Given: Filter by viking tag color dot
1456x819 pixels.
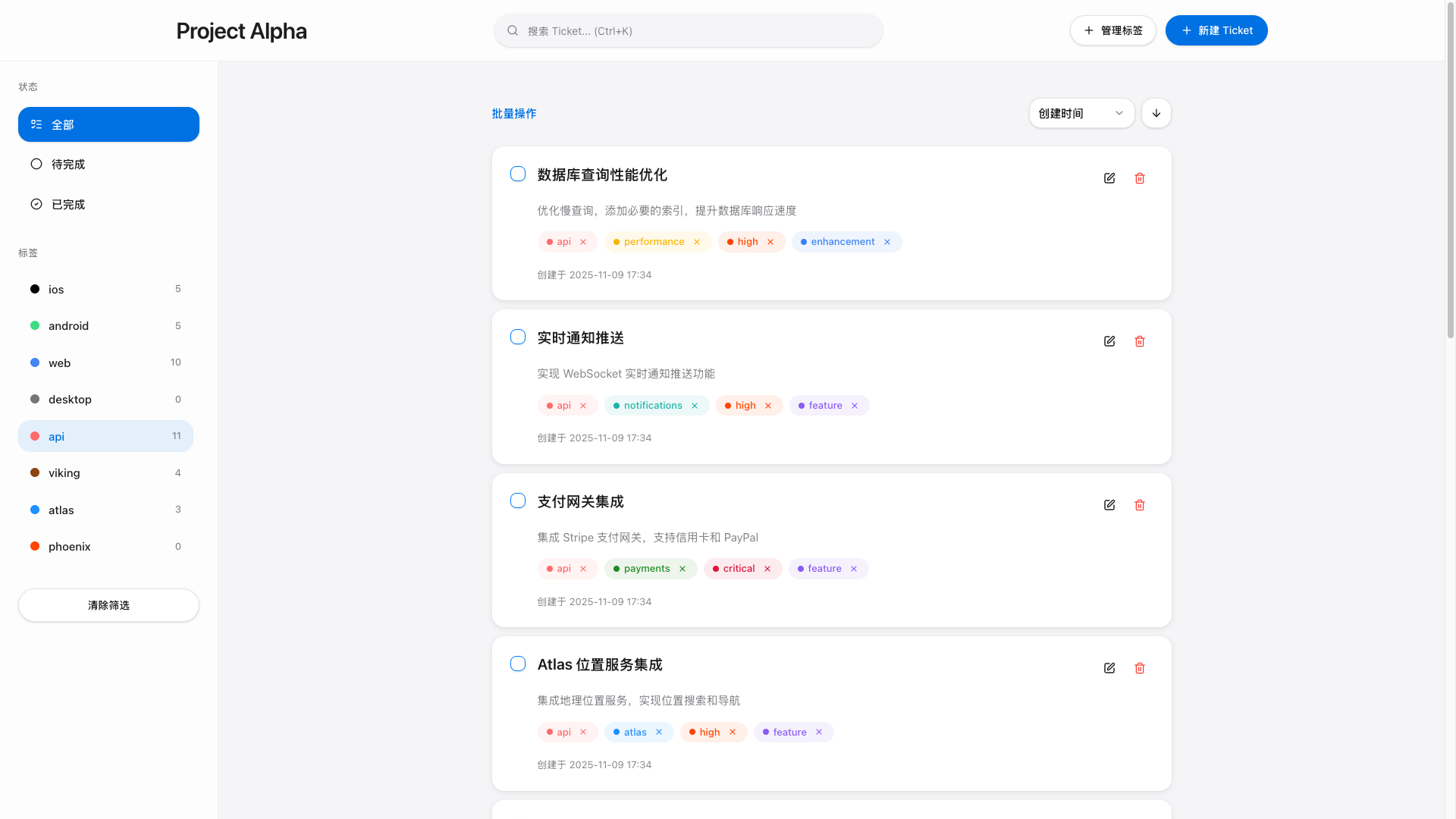Looking at the screenshot, I should point(35,473).
